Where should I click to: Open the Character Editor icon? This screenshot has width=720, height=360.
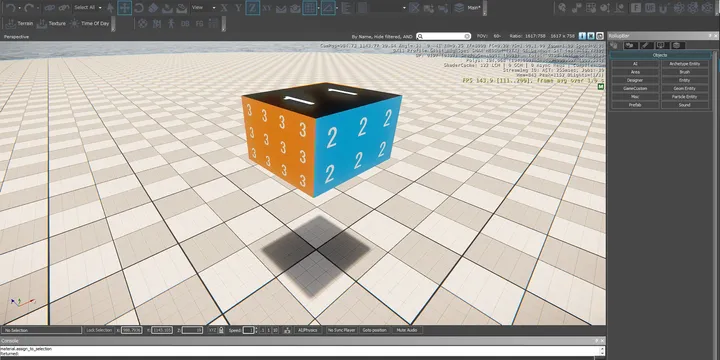coord(171,23)
